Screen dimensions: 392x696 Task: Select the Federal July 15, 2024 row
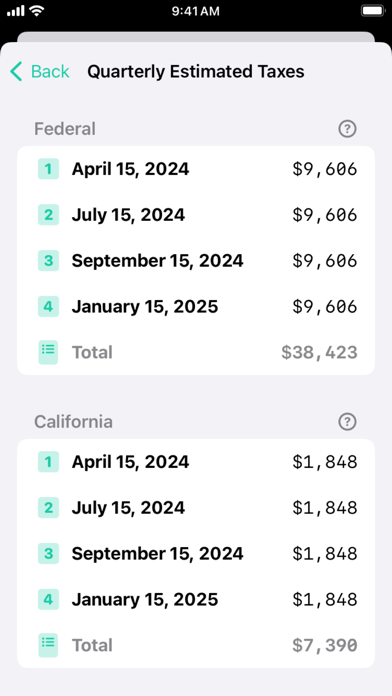pyautogui.click(x=196, y=215)
